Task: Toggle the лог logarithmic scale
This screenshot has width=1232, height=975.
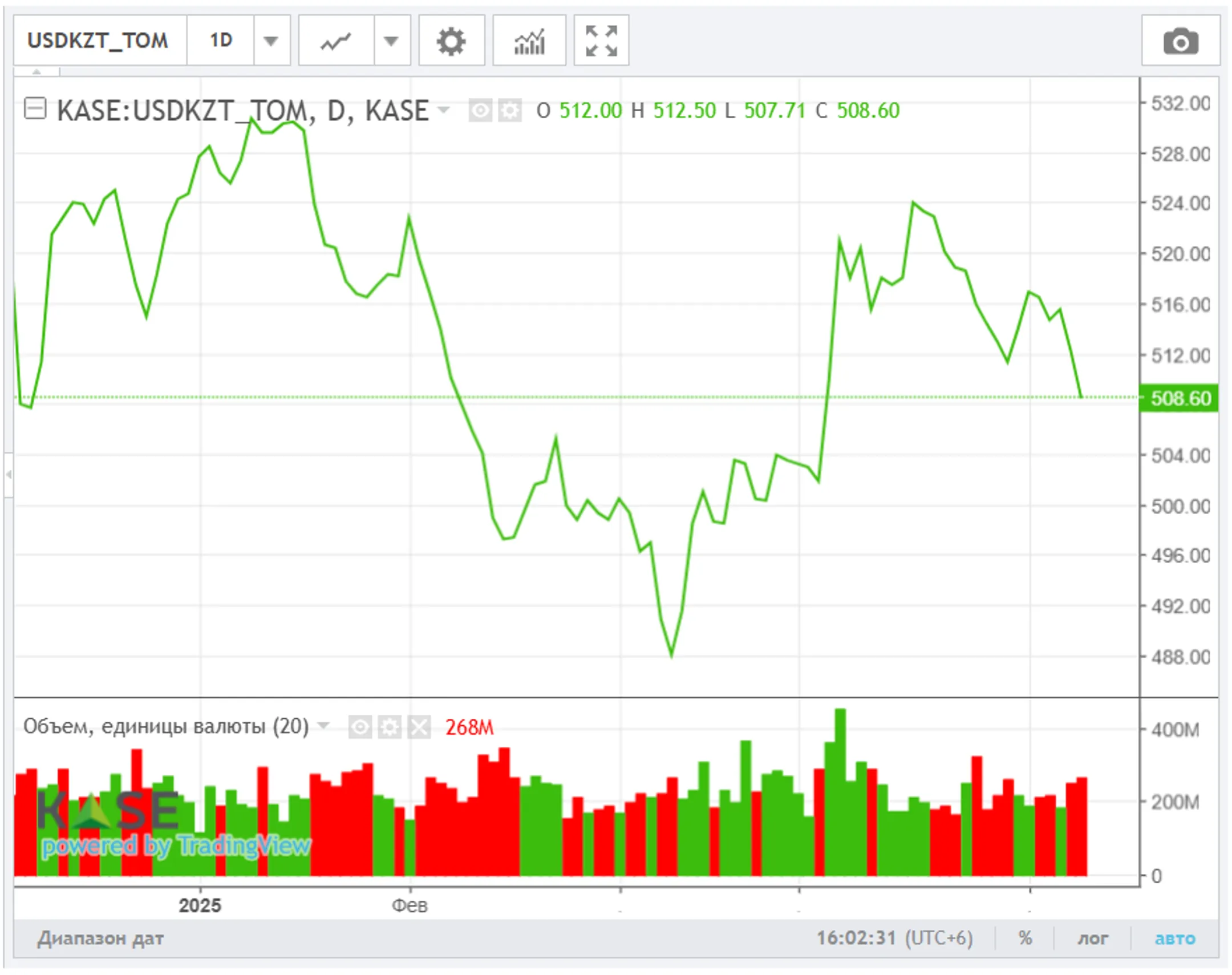Action: (1092, 938)
